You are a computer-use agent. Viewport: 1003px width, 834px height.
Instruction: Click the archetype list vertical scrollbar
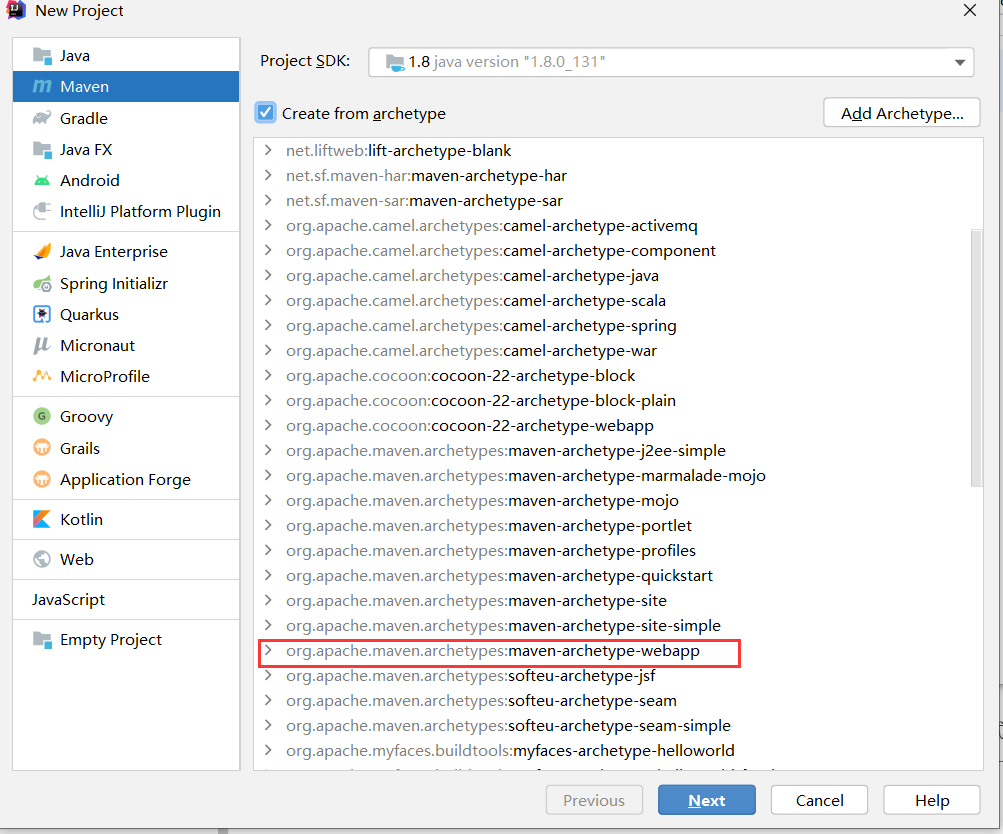(976, 358)
